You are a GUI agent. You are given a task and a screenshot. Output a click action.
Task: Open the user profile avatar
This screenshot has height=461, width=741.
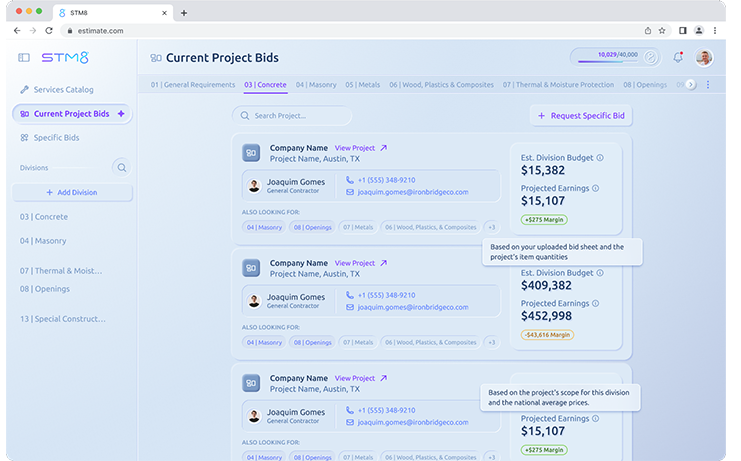pos(704,57)
